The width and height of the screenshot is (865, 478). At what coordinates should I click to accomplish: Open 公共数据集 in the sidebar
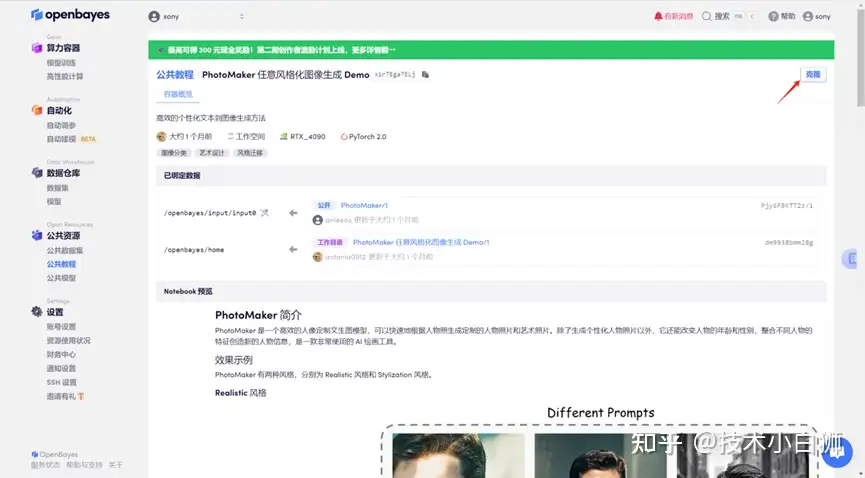click(65, 250)
